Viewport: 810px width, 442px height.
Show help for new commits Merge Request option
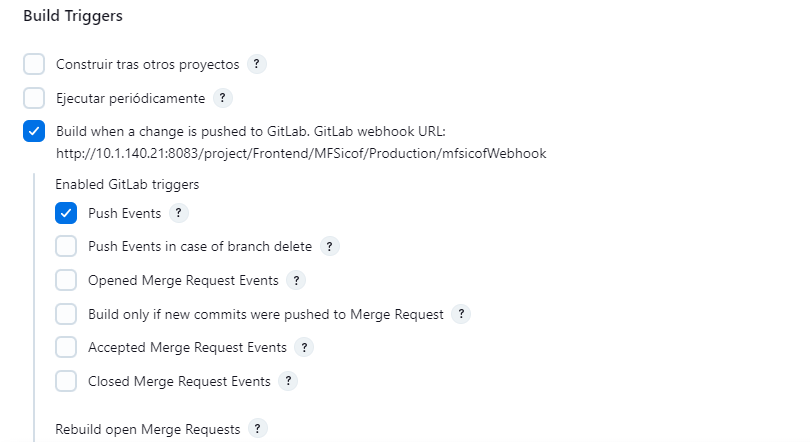coord(460,314)
